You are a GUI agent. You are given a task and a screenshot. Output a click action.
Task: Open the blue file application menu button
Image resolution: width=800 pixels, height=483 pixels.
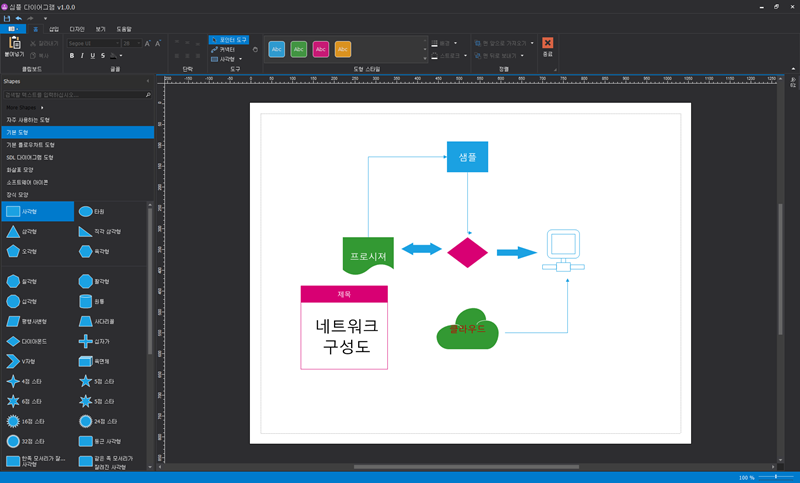click(13, 29)
